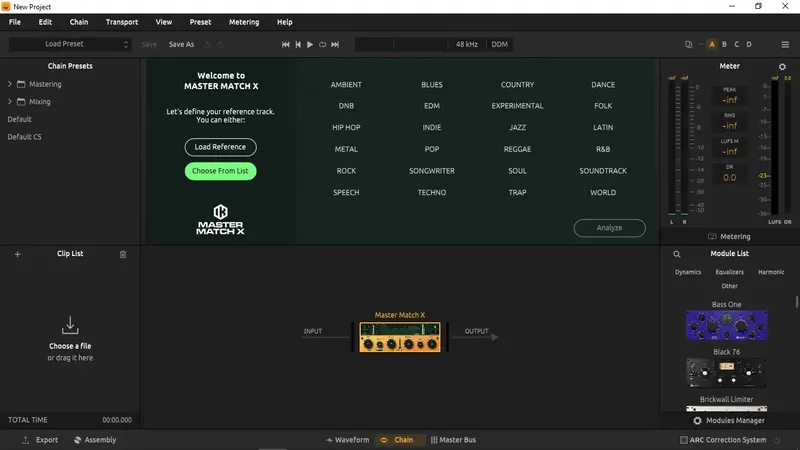Open the Help menu

pyautogui.click(x=285, y=22)
